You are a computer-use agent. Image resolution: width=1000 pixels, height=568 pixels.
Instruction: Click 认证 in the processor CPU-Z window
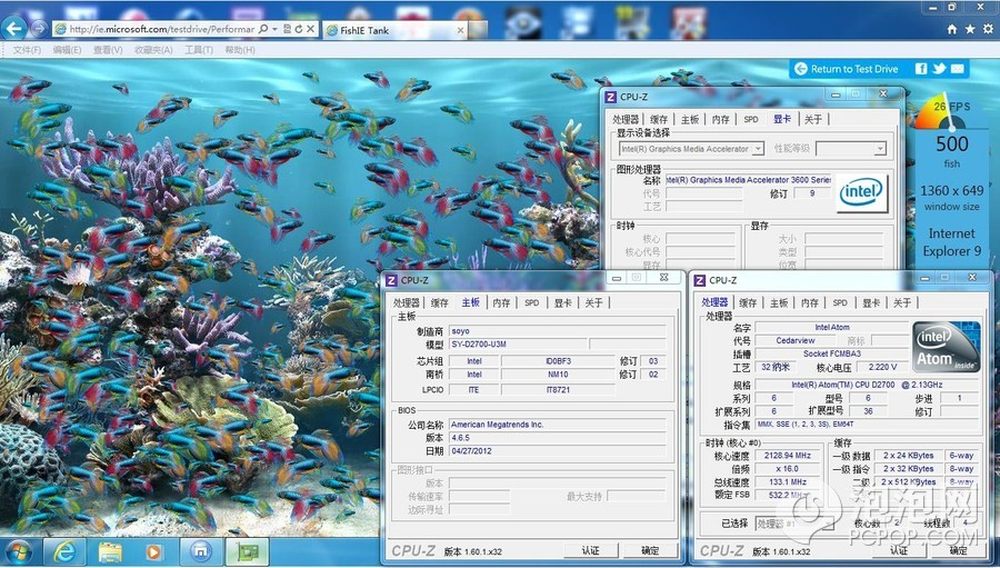tap(899, 551)
